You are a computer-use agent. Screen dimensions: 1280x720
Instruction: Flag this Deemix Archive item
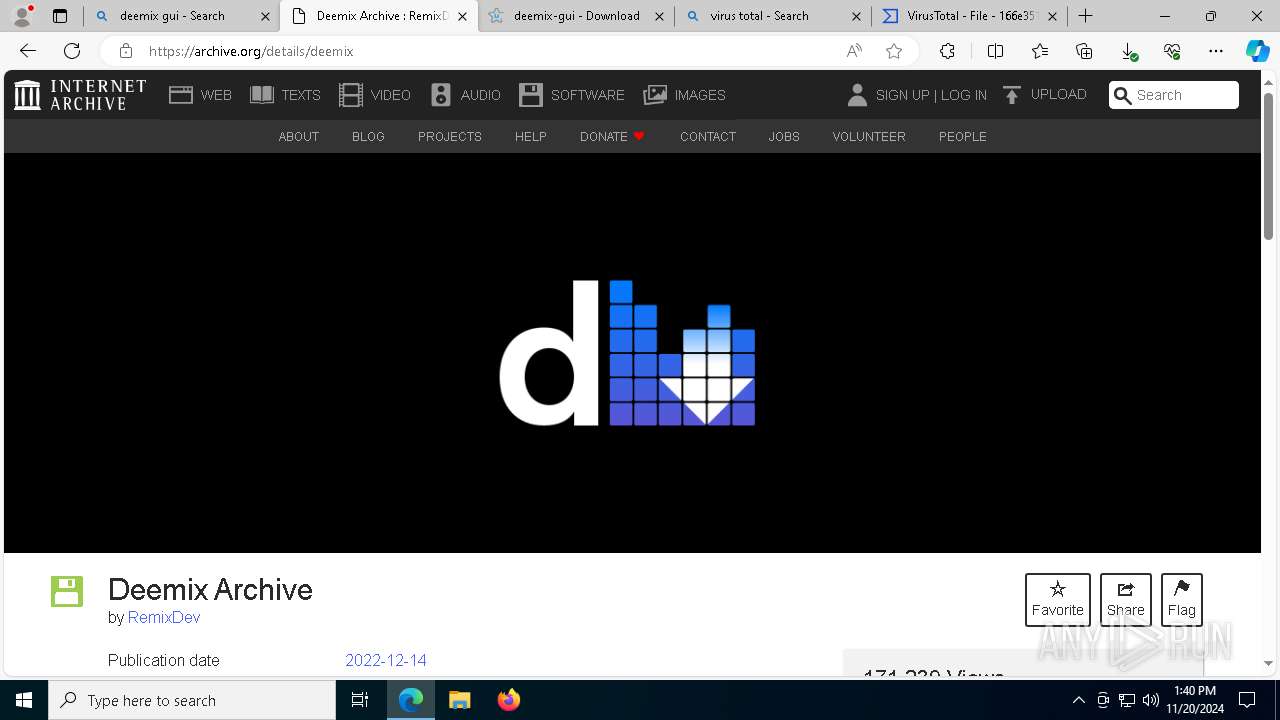coord(1182,600)
